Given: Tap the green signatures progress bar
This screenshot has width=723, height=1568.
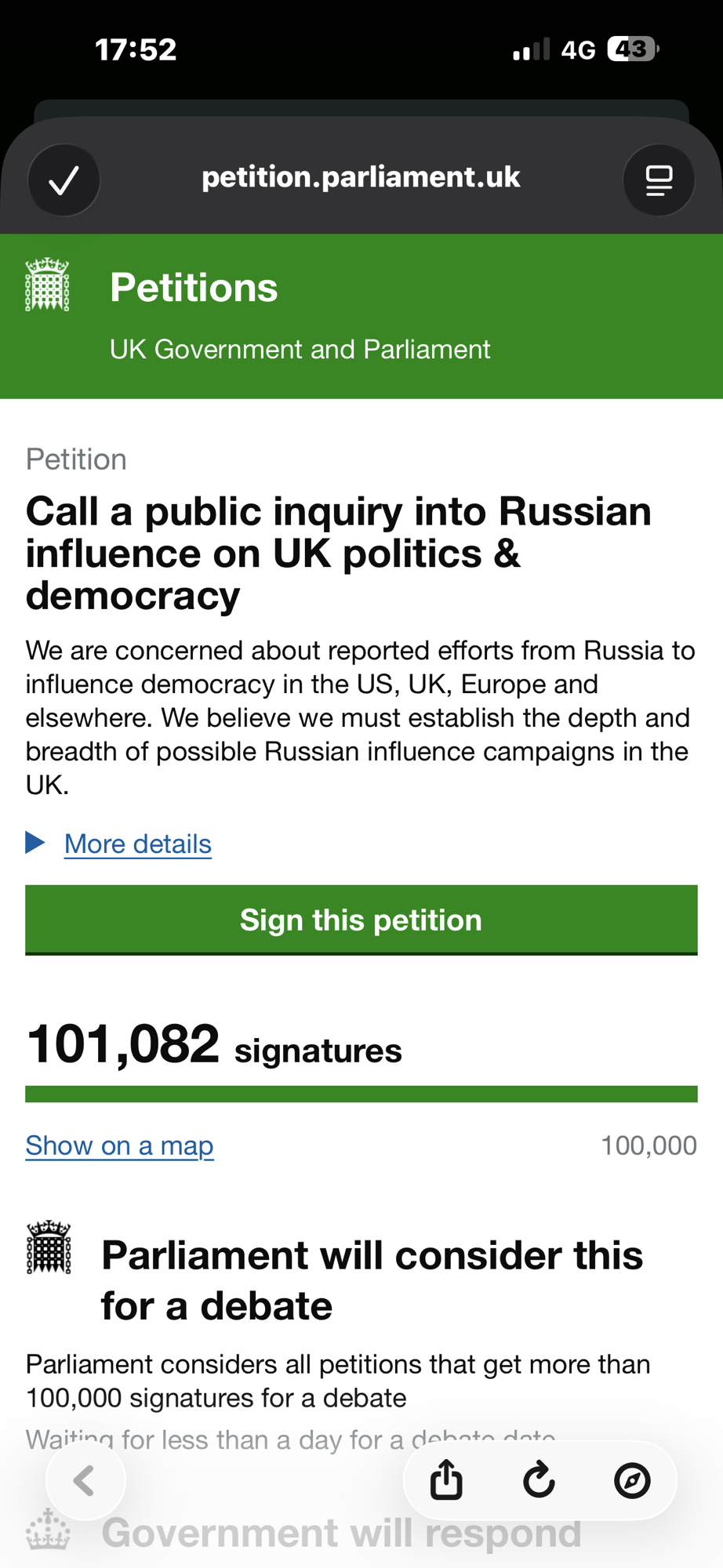Looking at the screenshot, I should point(361,1094).
